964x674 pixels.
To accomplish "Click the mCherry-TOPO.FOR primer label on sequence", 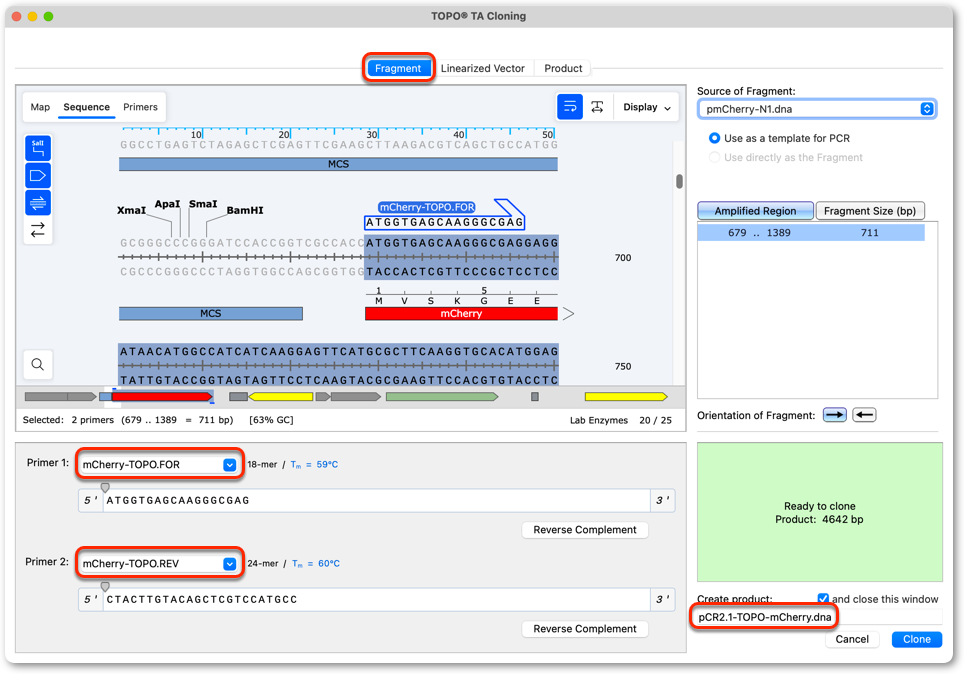I will (427, 207).
